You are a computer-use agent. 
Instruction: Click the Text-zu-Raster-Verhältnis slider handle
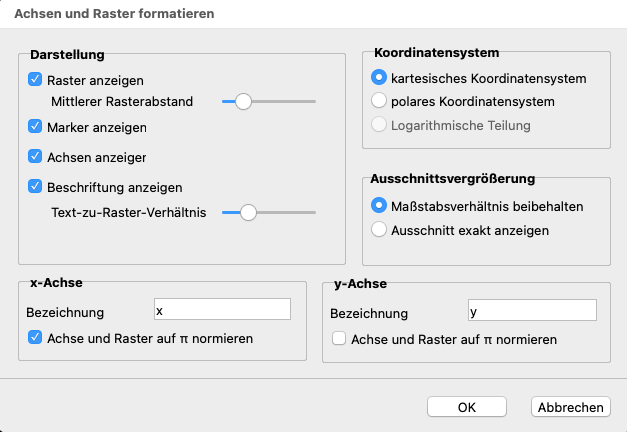[x=247, y=212]
